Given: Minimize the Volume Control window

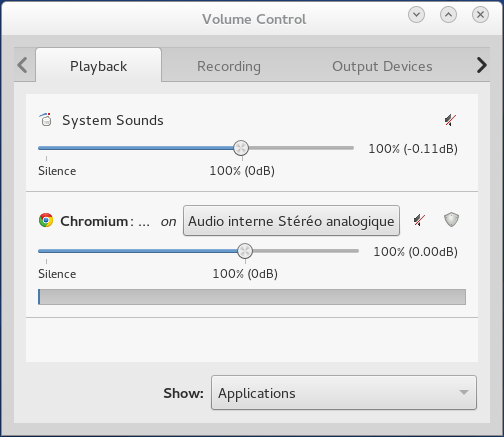Looking at the screenshot, I should click(x=416, y=15).
